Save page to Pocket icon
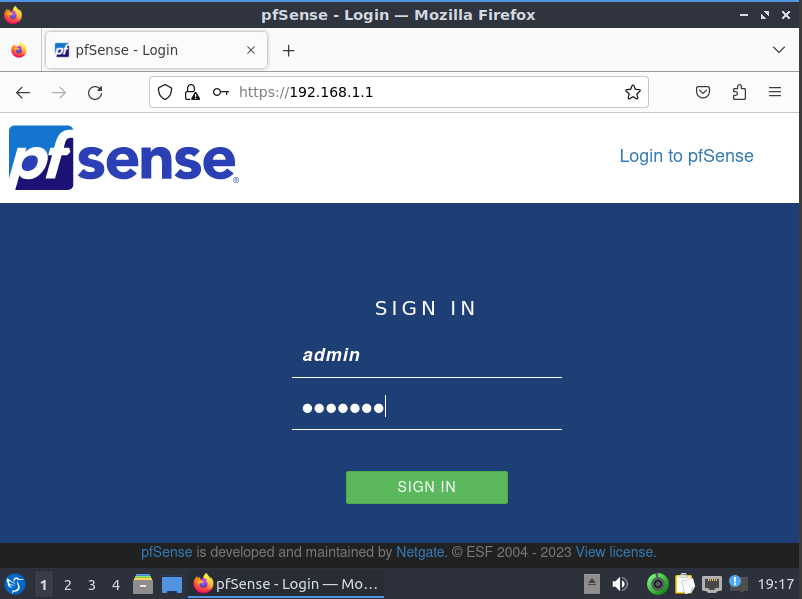The width and height of the screenshot is (802, 599). (703, 92)
